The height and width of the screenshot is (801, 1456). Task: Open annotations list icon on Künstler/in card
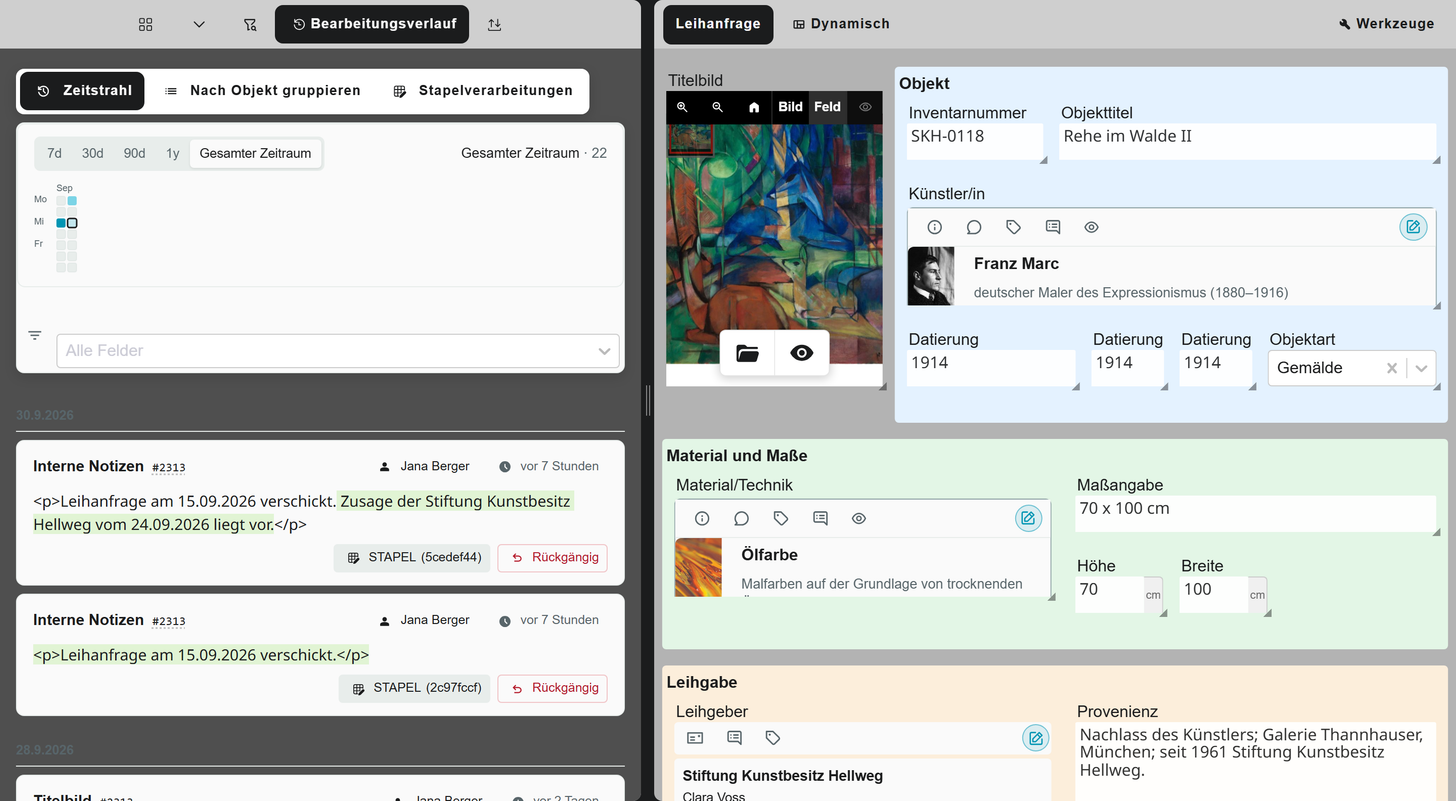point(1052,227)
